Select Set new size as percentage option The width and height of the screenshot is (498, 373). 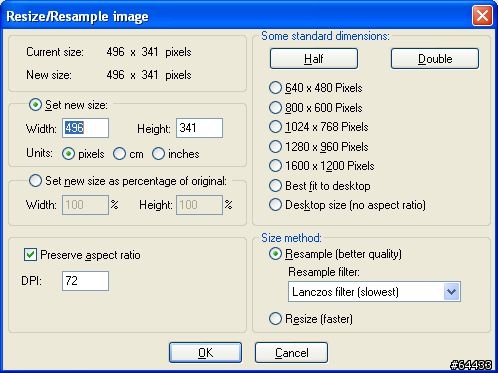35,181
